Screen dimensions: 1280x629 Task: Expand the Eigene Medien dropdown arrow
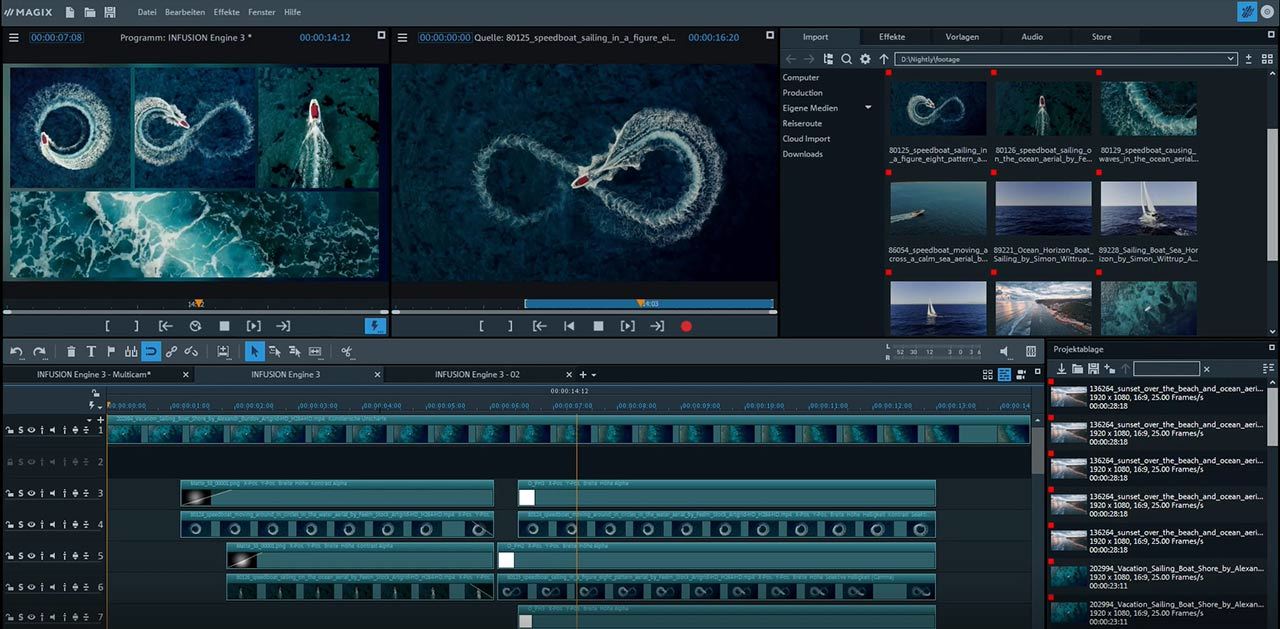point(868,108)
